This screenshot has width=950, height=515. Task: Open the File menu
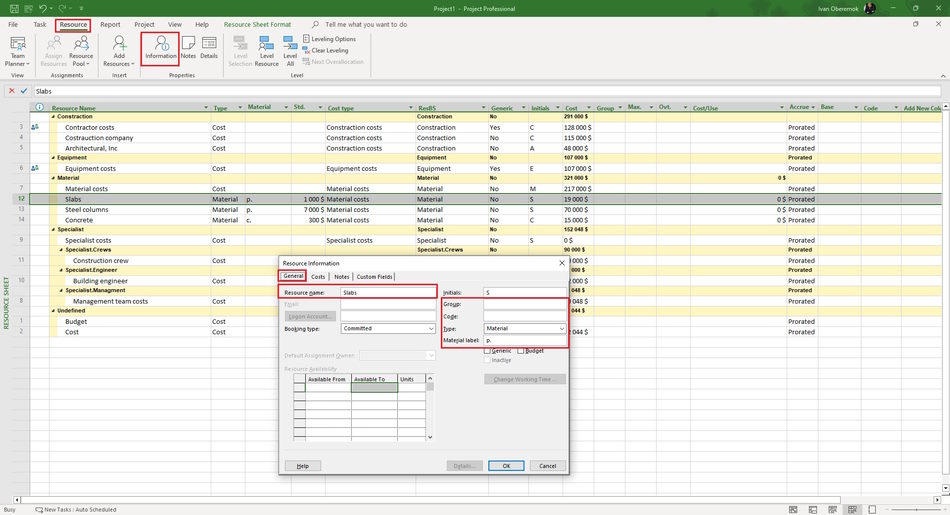pos(13,25)
